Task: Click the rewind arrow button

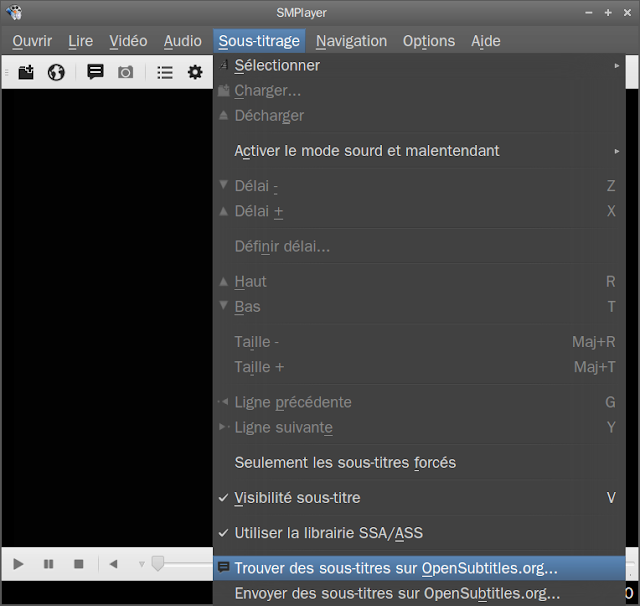Action: click(113, 564)
